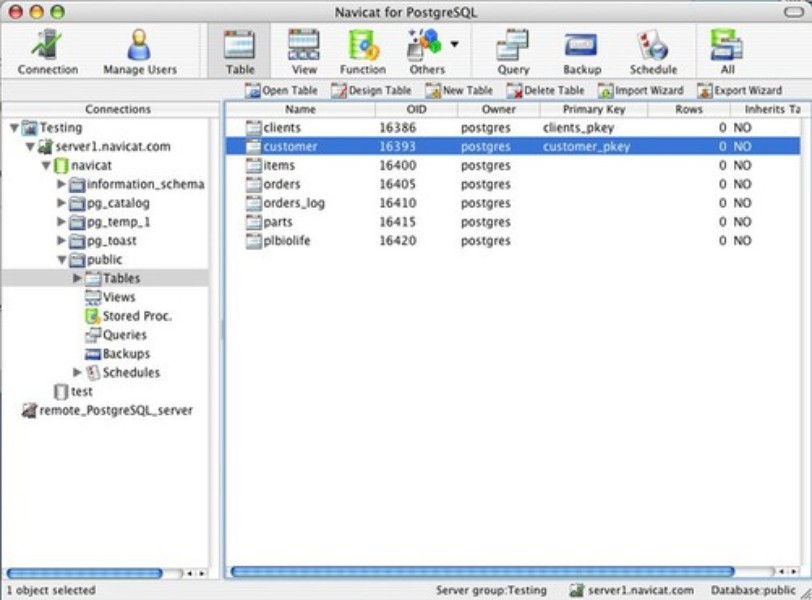The width and height of the screenshot is (812, 600).
Task: Collapse the public schema tree node
Action: click(62, 260)
